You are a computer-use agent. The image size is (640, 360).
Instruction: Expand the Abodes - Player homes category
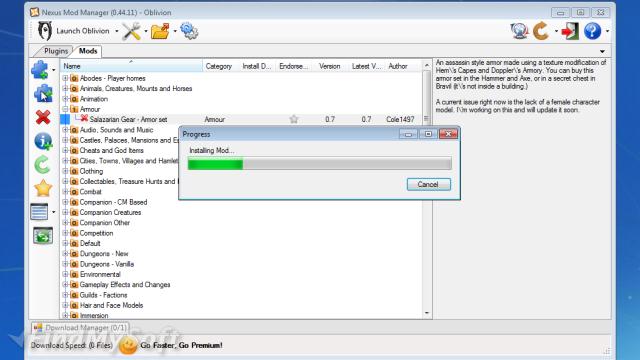65,78
